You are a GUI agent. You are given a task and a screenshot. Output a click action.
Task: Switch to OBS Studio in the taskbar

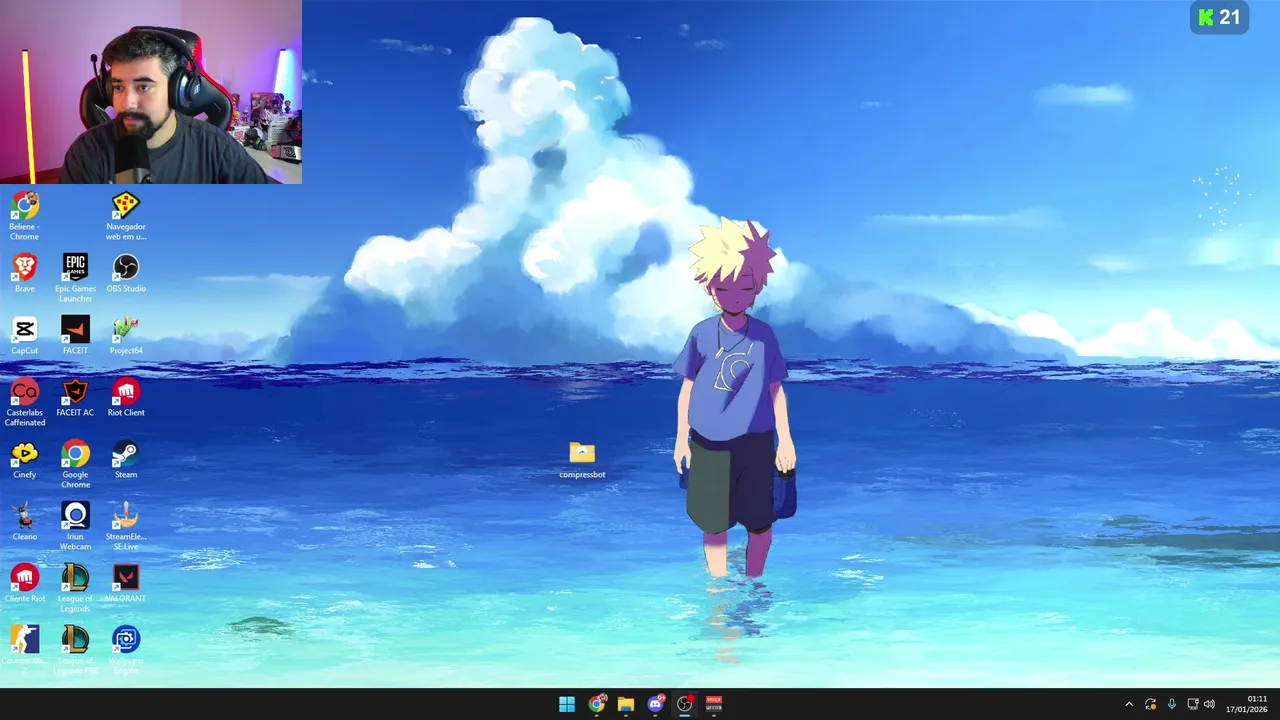(x=685, y=704)
